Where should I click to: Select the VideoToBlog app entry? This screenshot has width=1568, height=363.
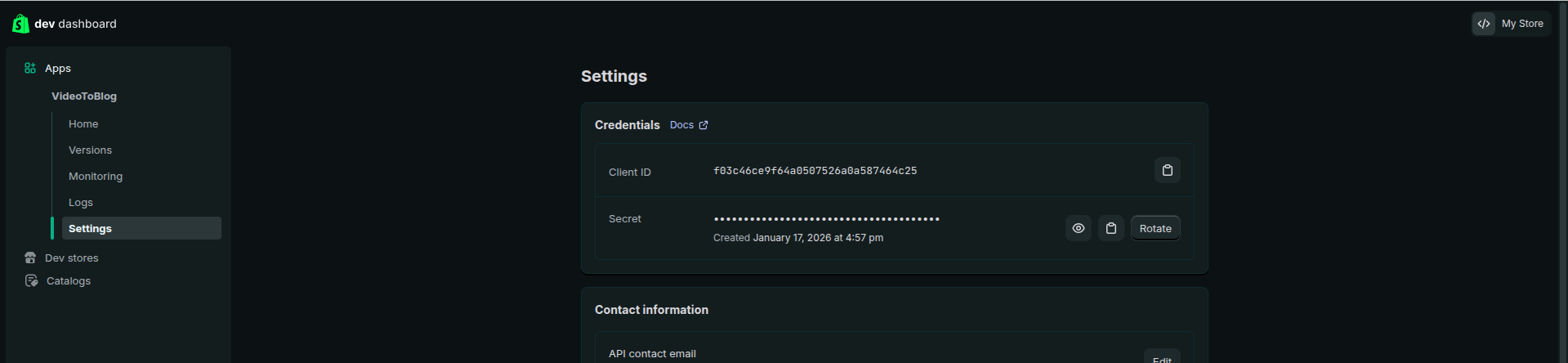pos(84,96)
